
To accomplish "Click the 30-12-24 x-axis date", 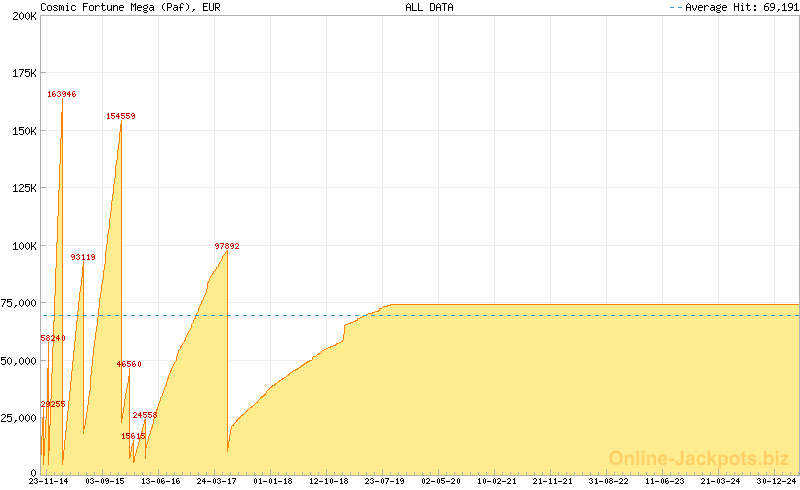I will click(777, 481).
